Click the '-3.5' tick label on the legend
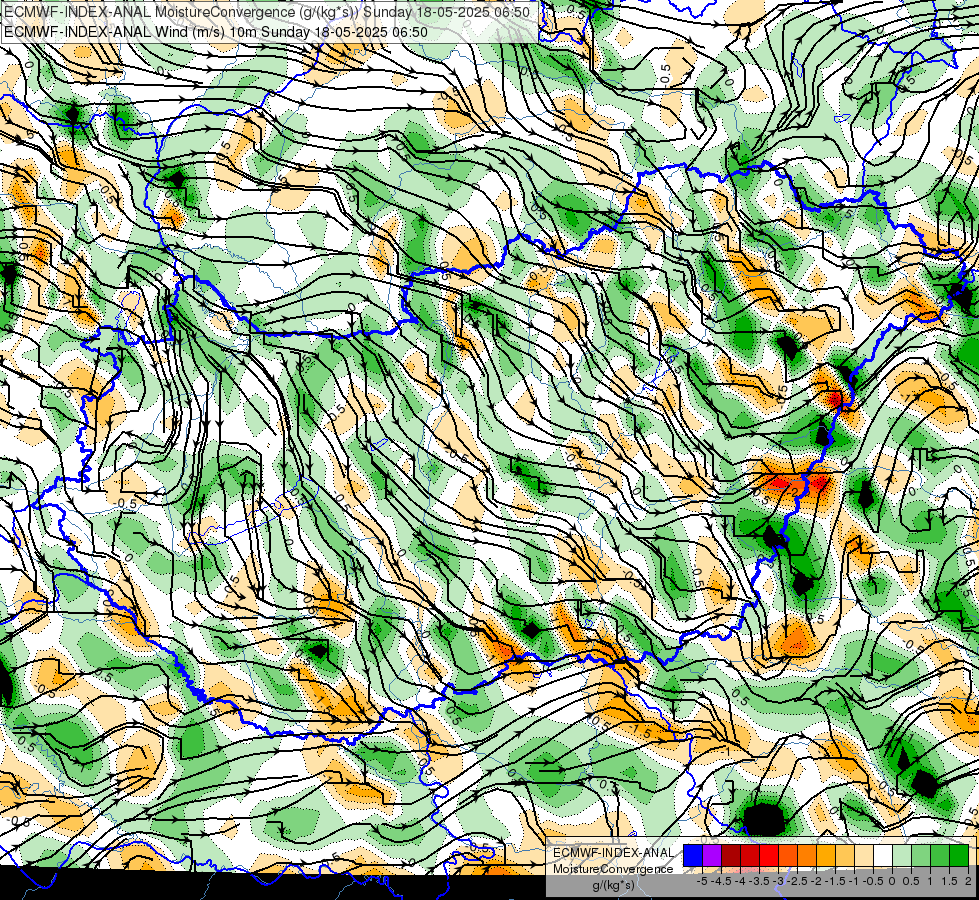This screenshot has width=979, height=900. [x=759, y=881]
